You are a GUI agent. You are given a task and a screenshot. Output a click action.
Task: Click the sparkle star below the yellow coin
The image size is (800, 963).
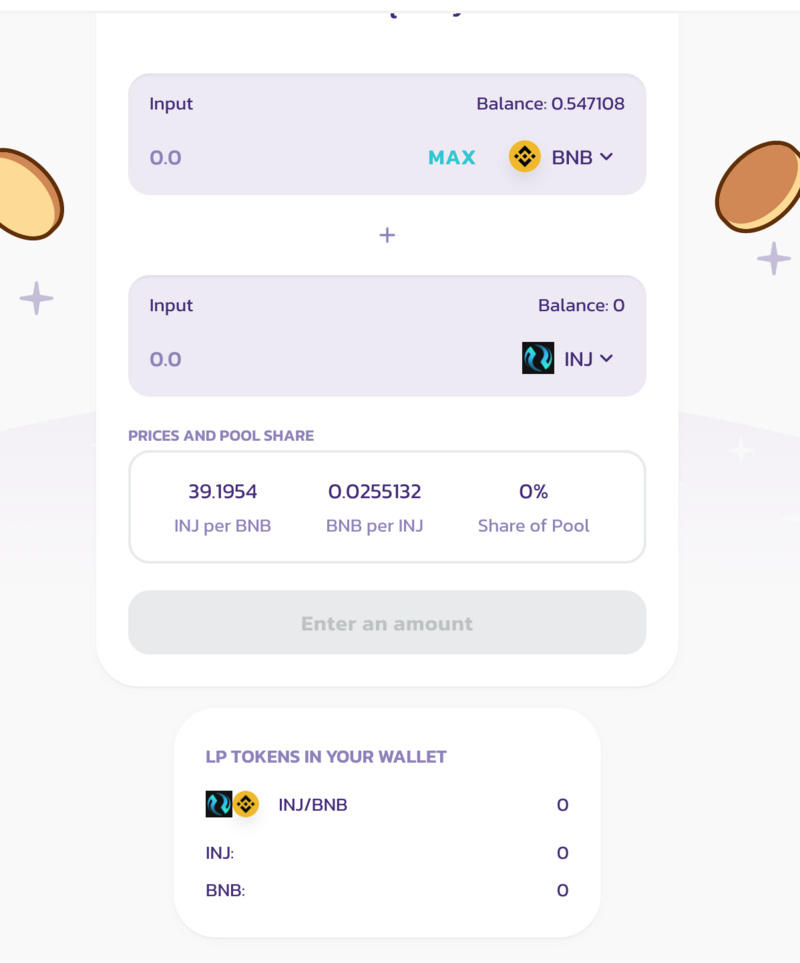pos(37,298)
